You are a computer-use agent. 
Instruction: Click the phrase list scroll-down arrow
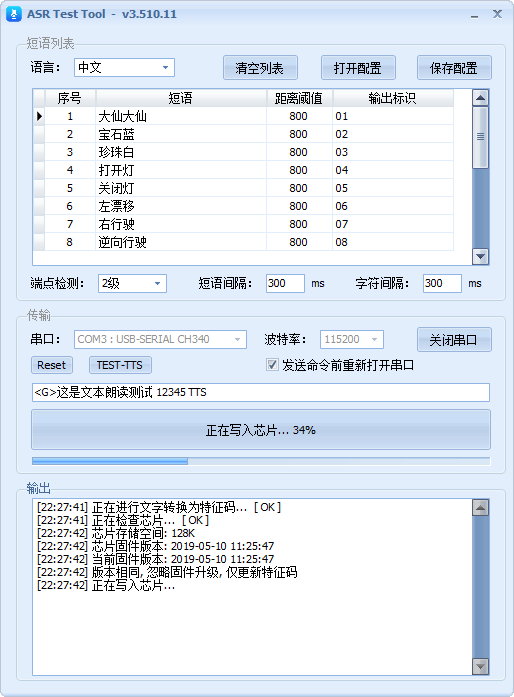480,256
